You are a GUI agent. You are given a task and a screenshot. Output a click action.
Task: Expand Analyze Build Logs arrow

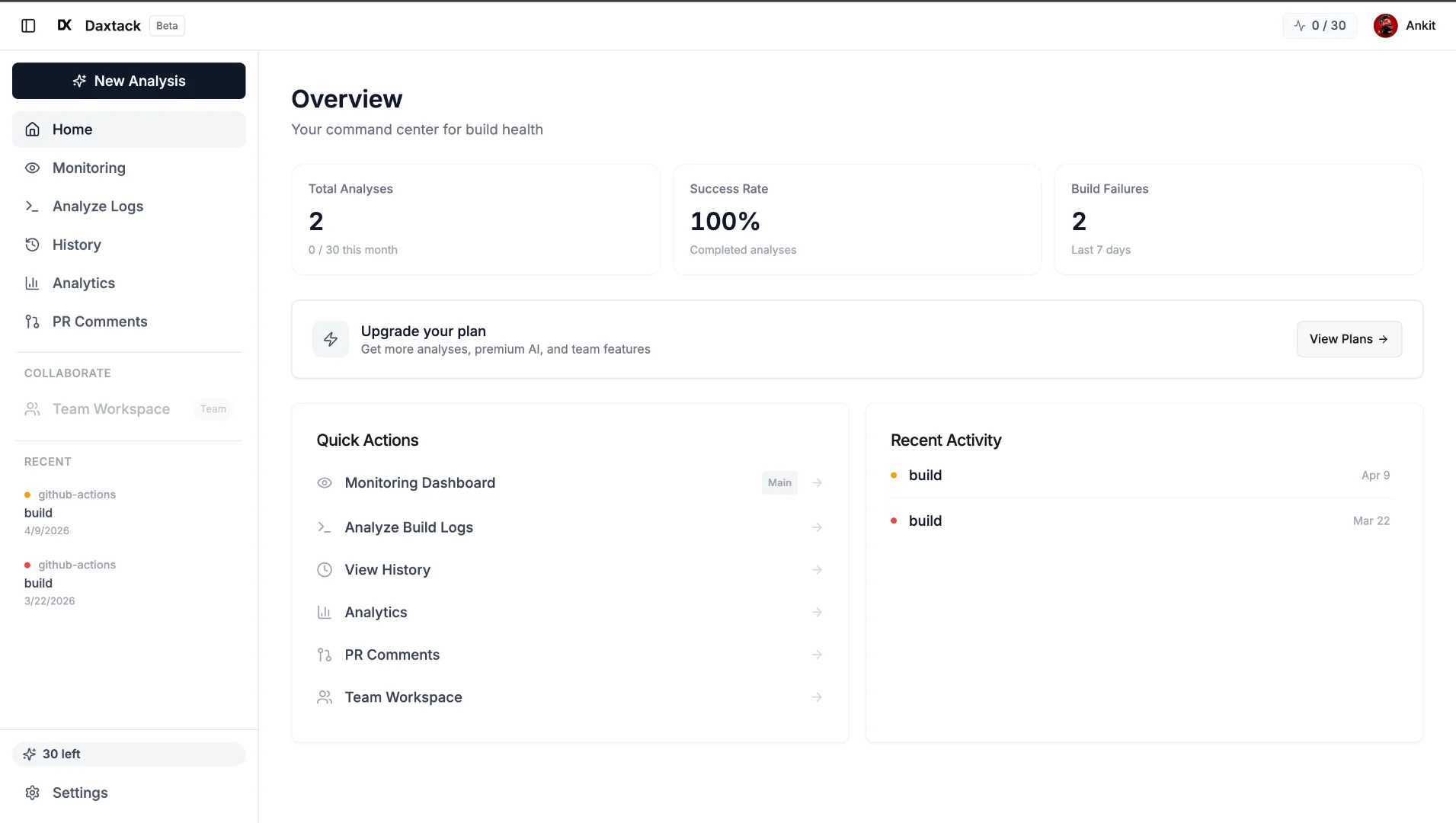point(817,527)
